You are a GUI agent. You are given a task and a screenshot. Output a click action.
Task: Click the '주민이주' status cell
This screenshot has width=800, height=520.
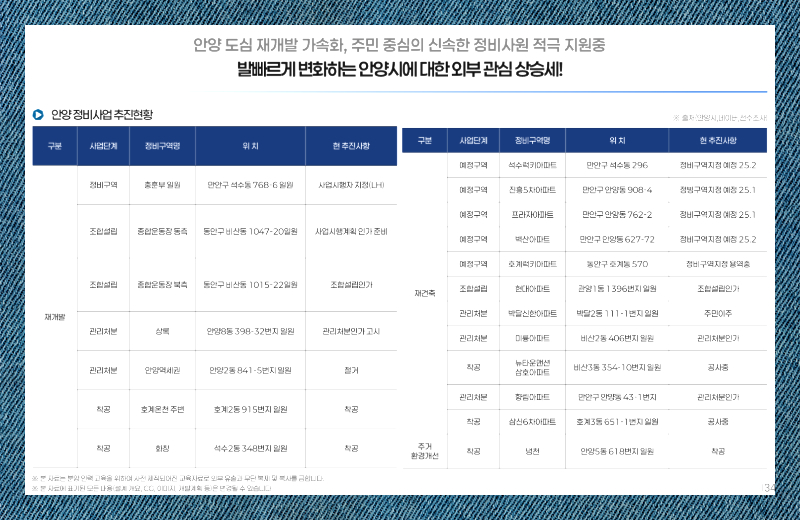click(x=718, y=313)
